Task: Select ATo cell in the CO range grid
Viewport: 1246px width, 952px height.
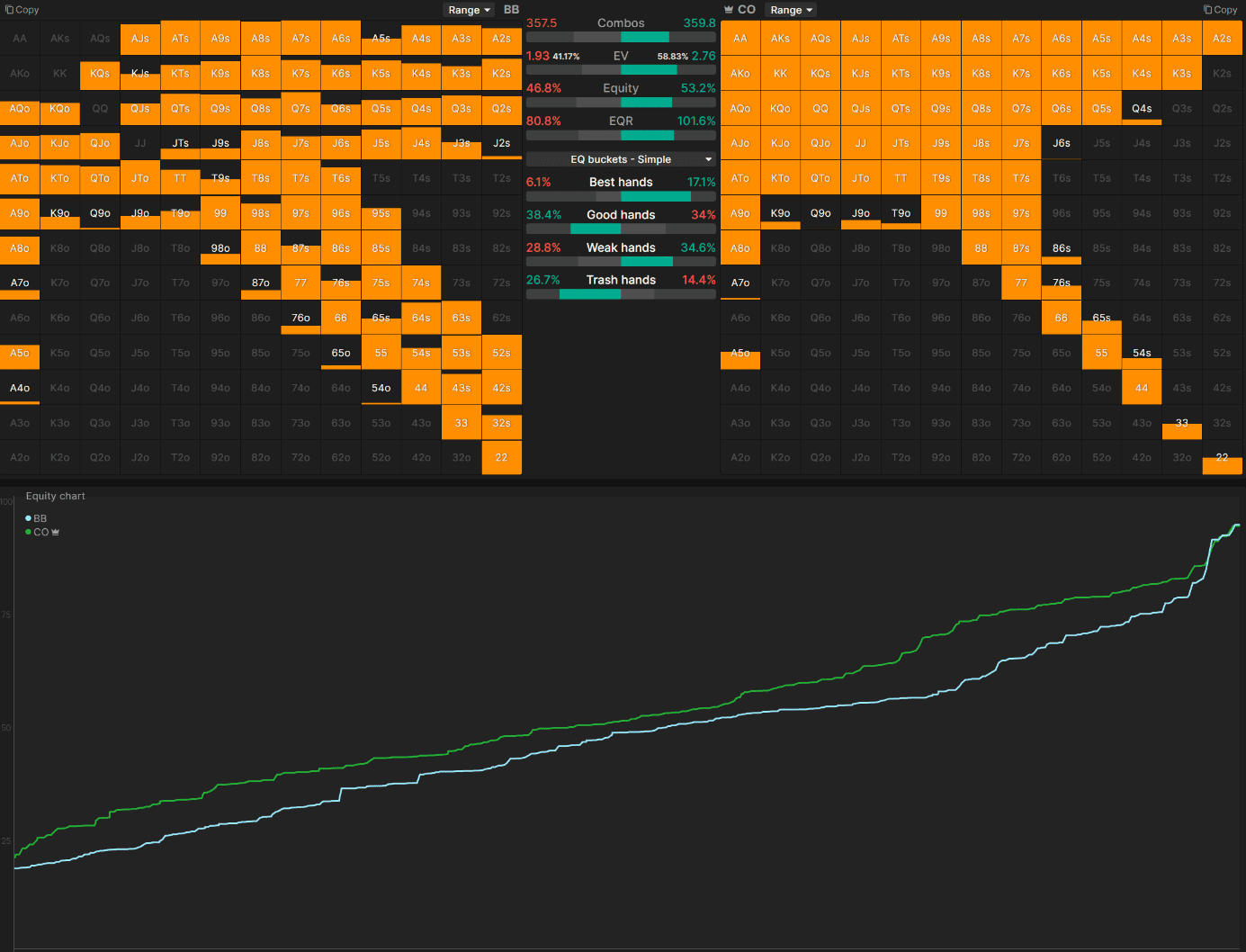Action: [x=740, y=178]
